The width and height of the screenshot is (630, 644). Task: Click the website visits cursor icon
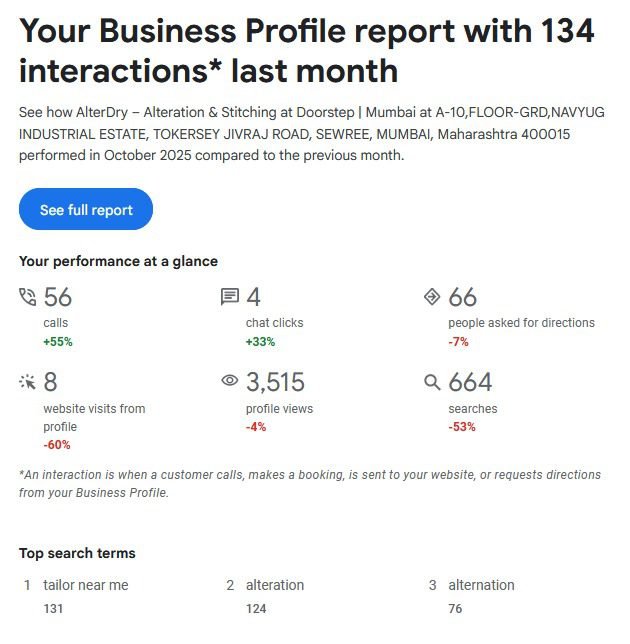coord(28,381)
